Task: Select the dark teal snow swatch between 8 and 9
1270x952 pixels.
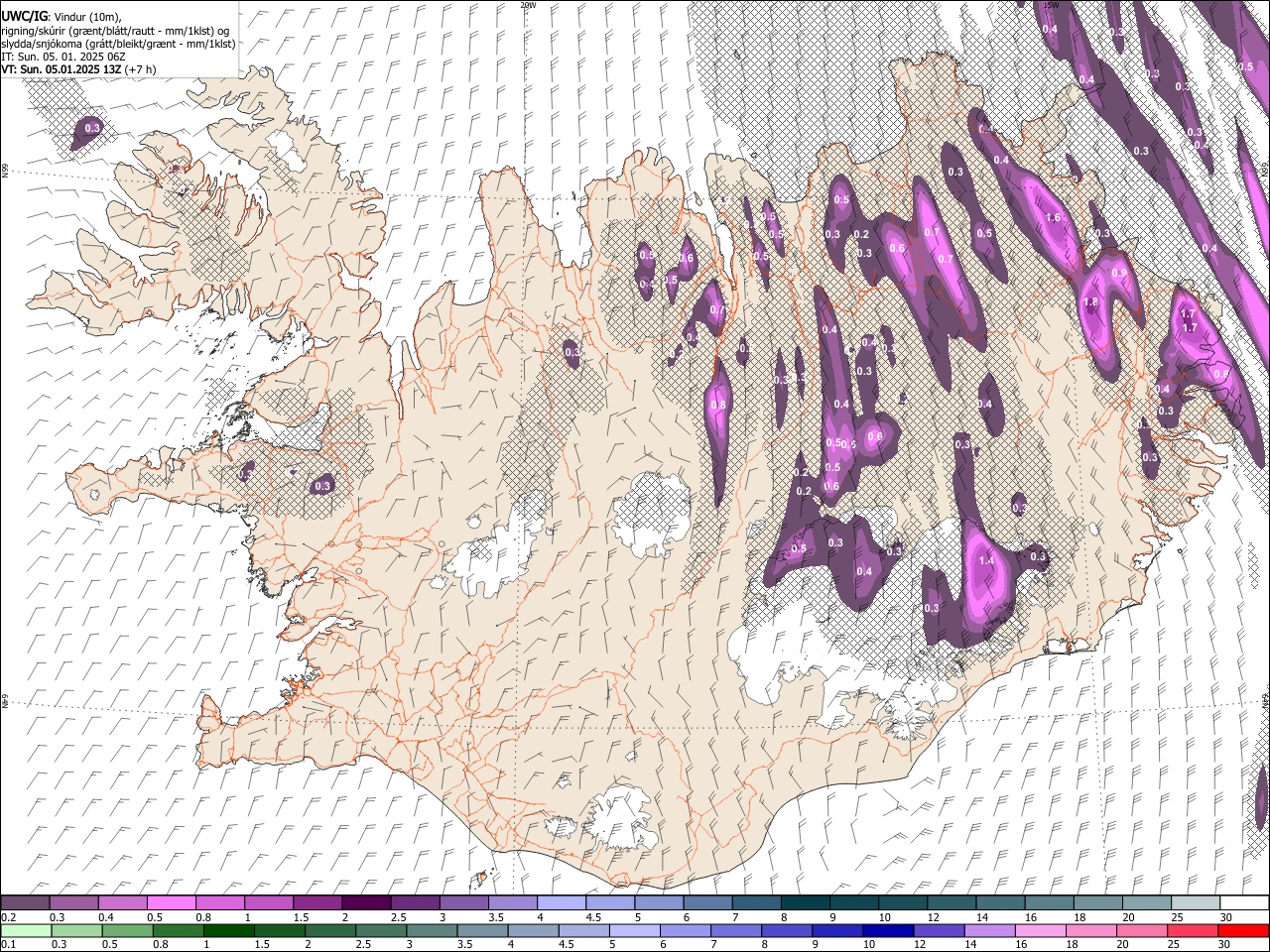Action: click(x=805, y=903)
